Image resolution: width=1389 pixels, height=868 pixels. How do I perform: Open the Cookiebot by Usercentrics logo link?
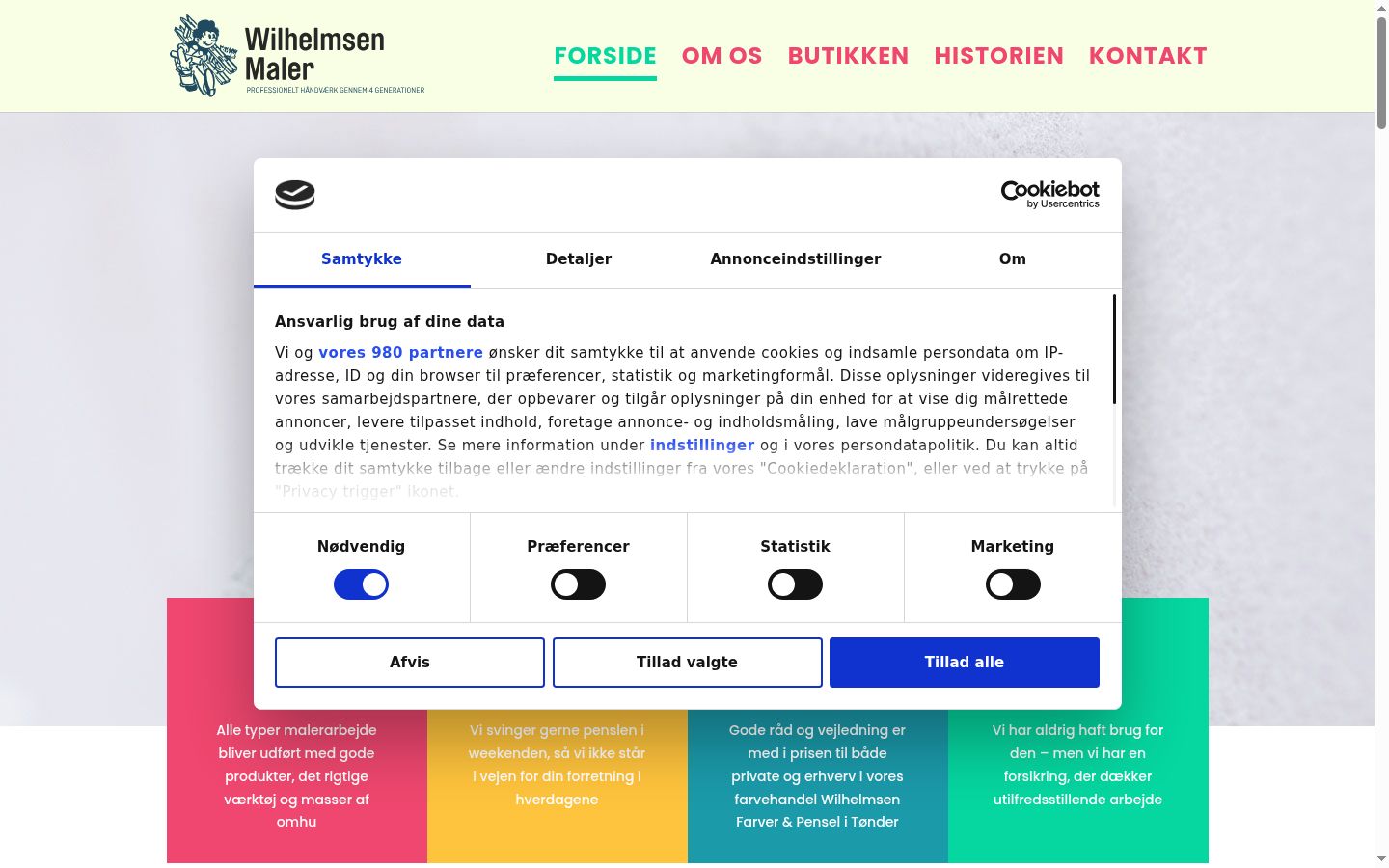point(1050,195)
